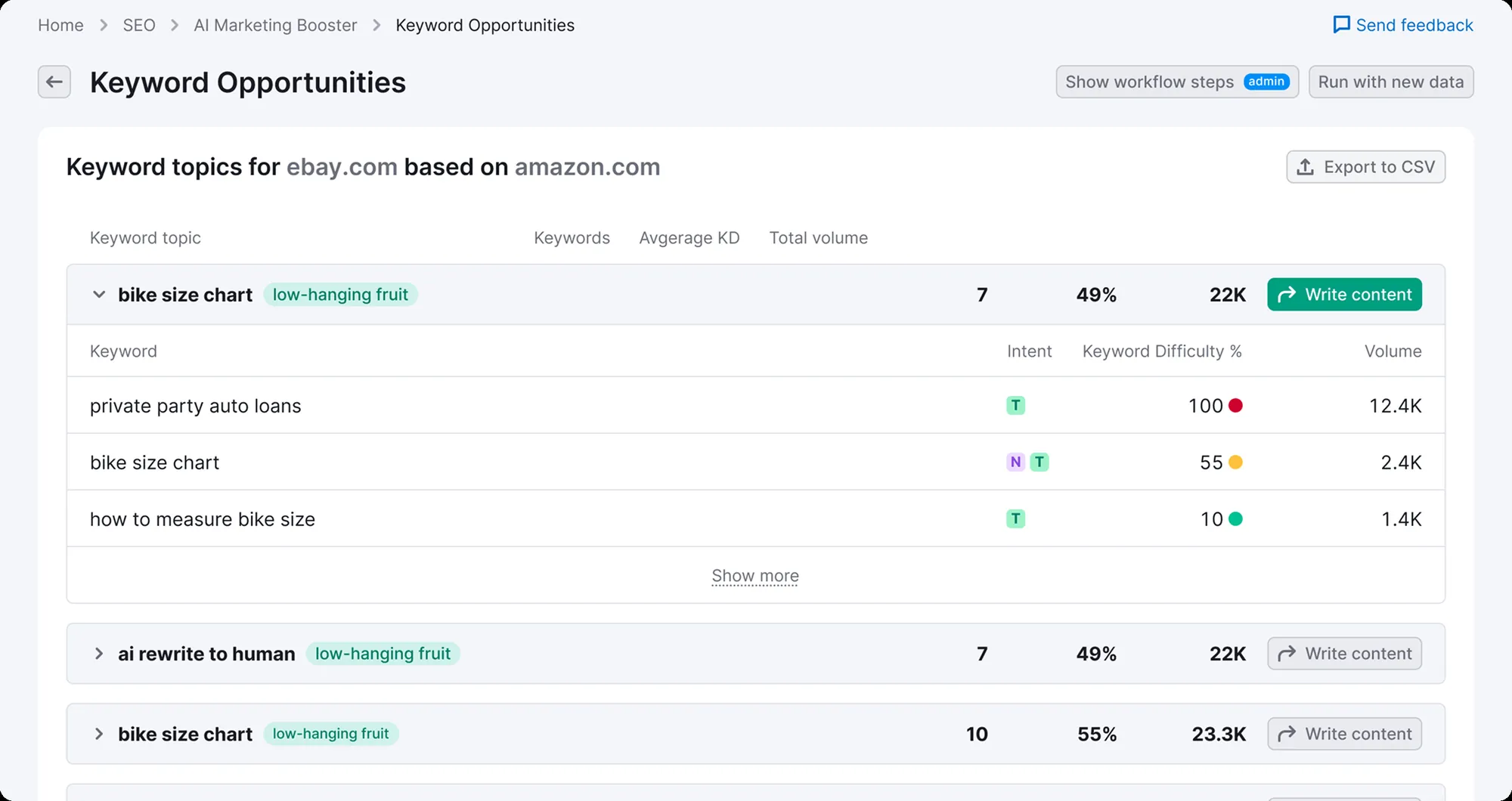The width and height of the screenshot is (1512, 801).
Task: Export the table to CSV
Action: tap(1365, 167)
